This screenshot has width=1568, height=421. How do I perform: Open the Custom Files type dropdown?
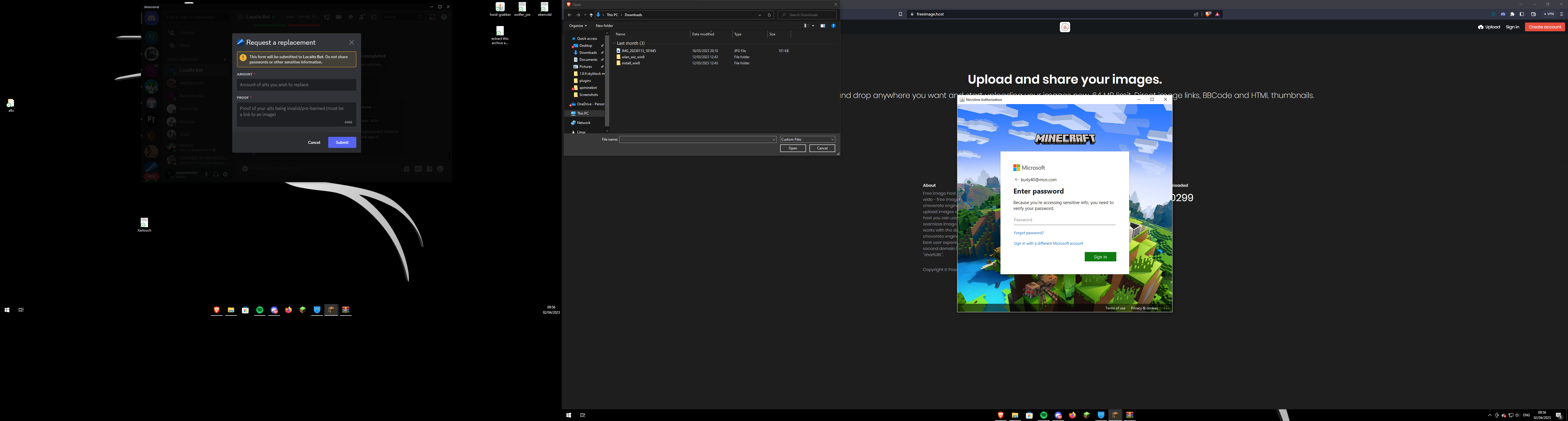(x=807, y=139)
